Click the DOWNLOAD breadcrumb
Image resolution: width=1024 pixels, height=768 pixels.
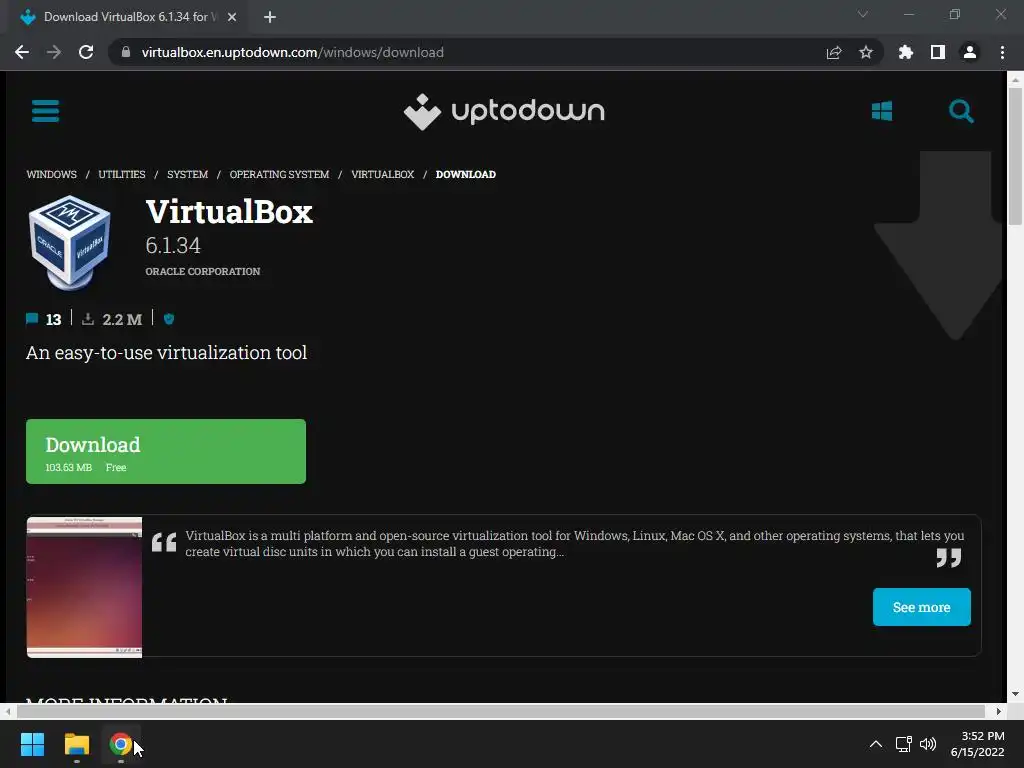pos(466,174)
